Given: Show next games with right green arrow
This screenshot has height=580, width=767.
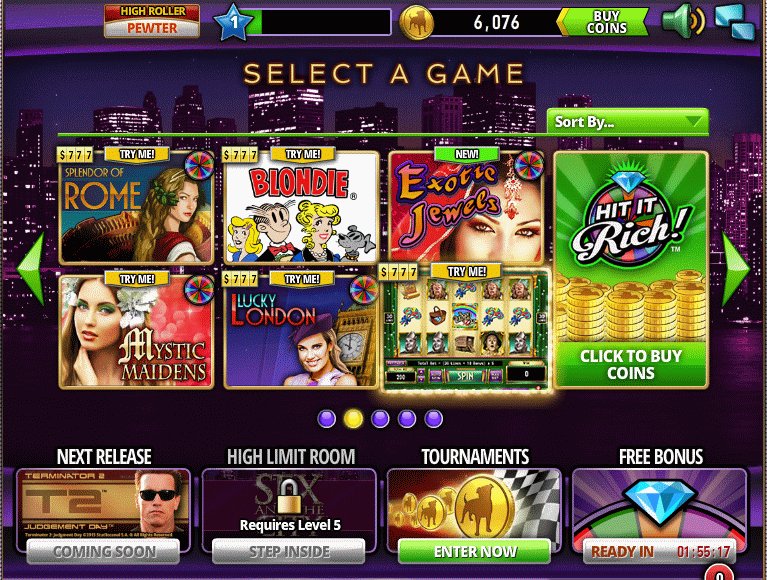Looking at the screenshot, I should (x=736, y=268).
